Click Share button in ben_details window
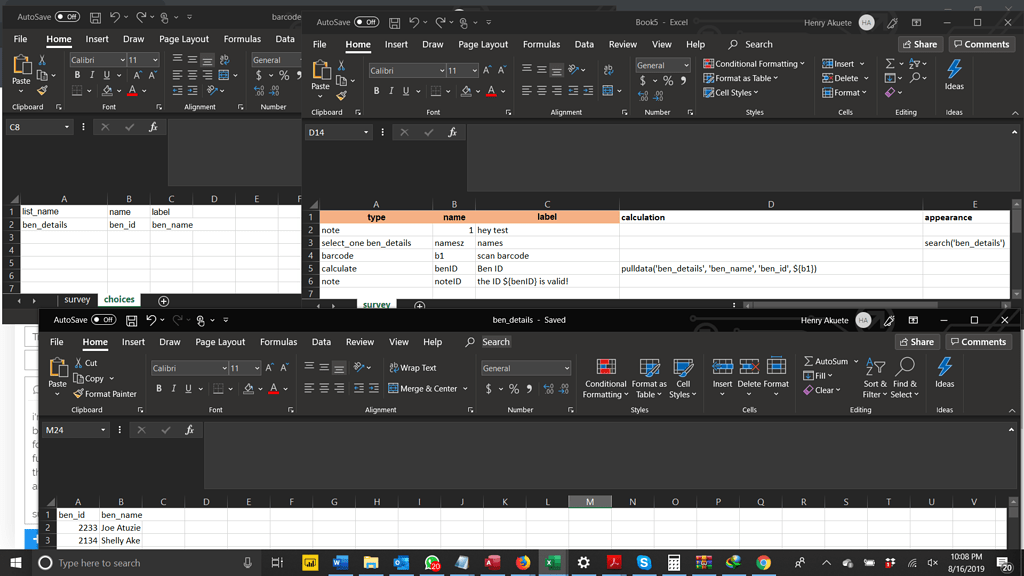This screenshot has height=576, width=1024. [x=918, y=342]
